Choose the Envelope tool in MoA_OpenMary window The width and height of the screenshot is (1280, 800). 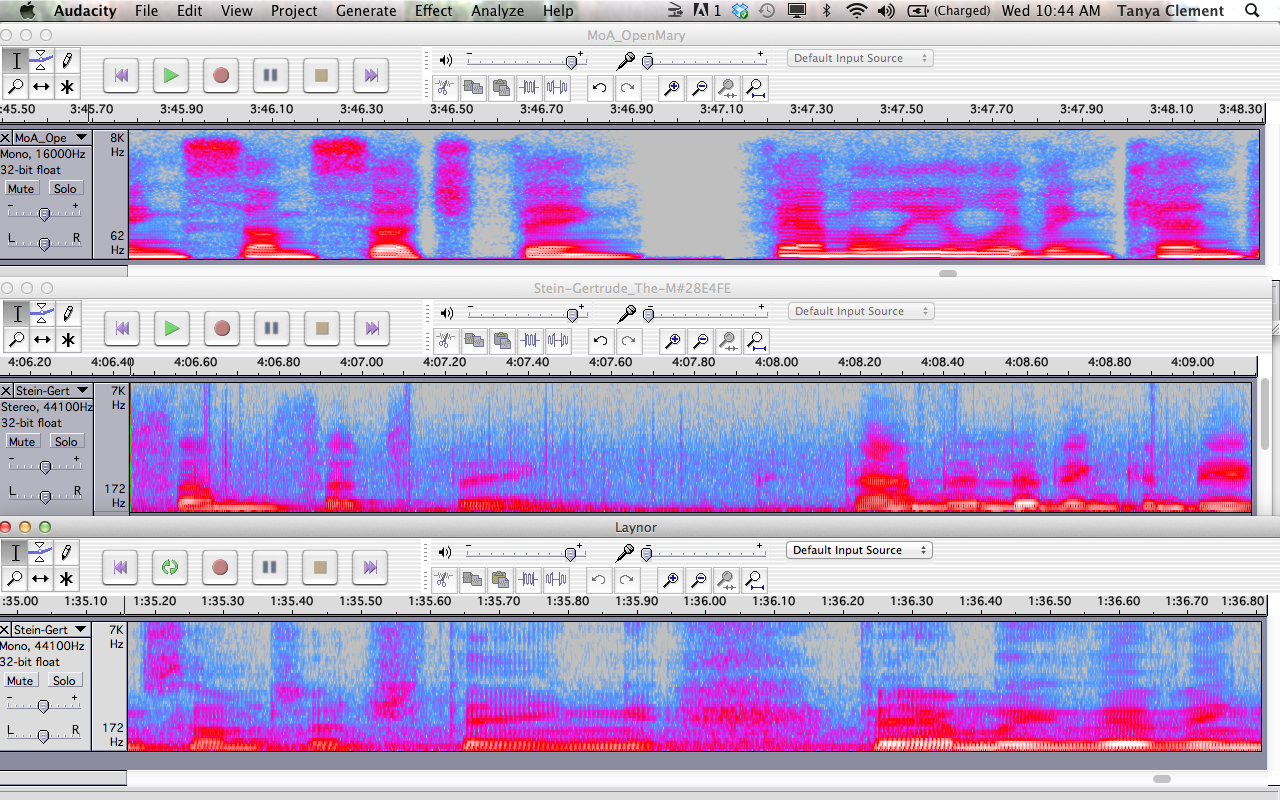tap(41, 61)
